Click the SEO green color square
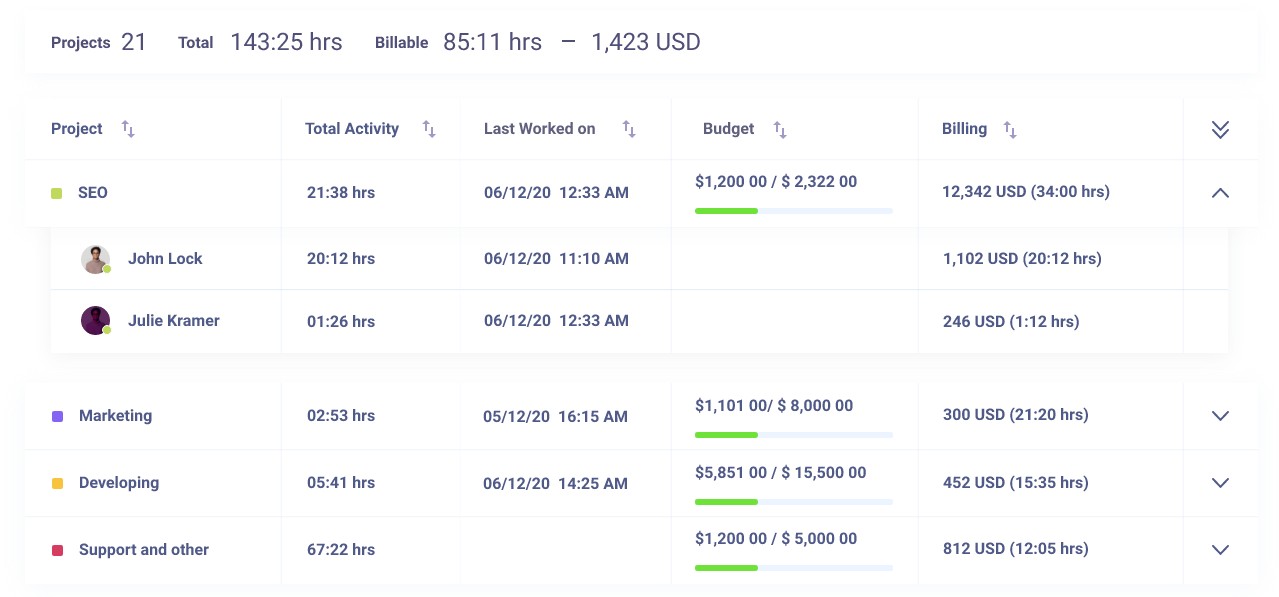1279x597 pixels. point(57,193)
